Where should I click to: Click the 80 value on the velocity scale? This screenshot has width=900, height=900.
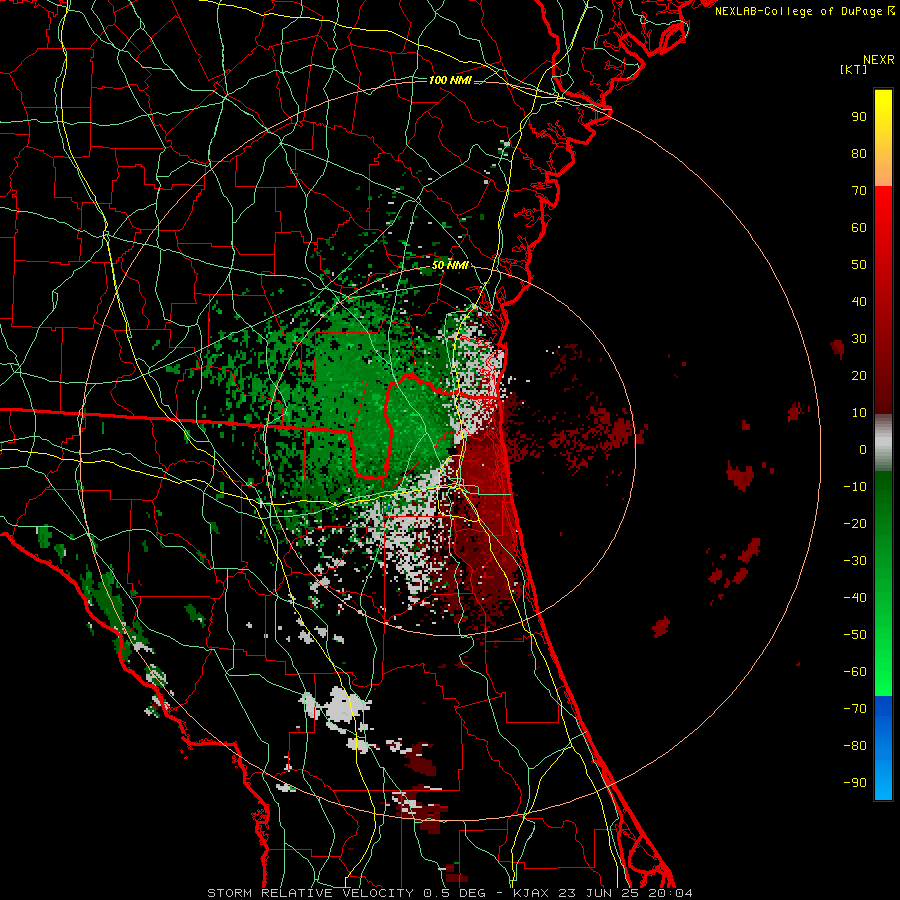point(859,153)
